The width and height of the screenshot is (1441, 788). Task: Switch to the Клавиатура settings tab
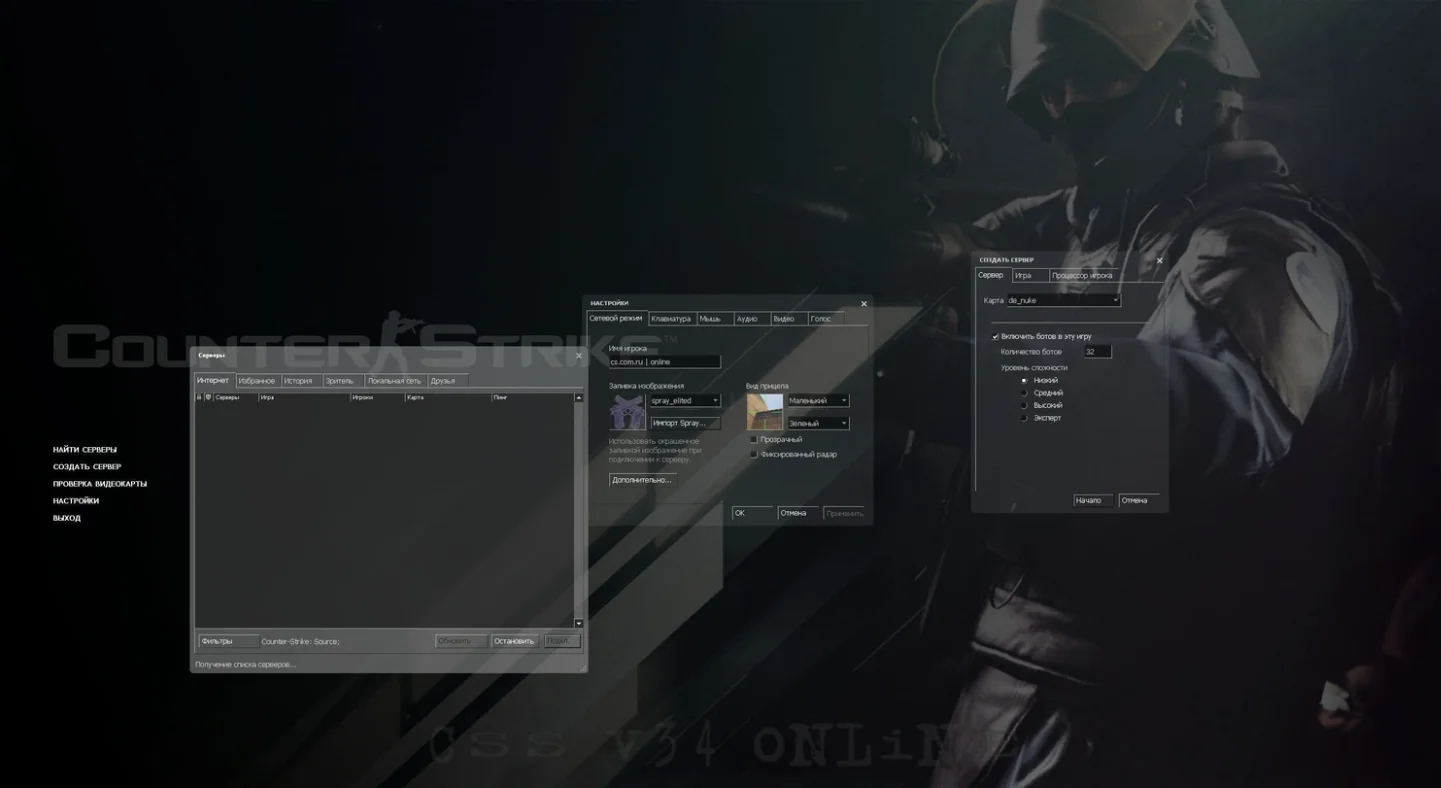671,319
